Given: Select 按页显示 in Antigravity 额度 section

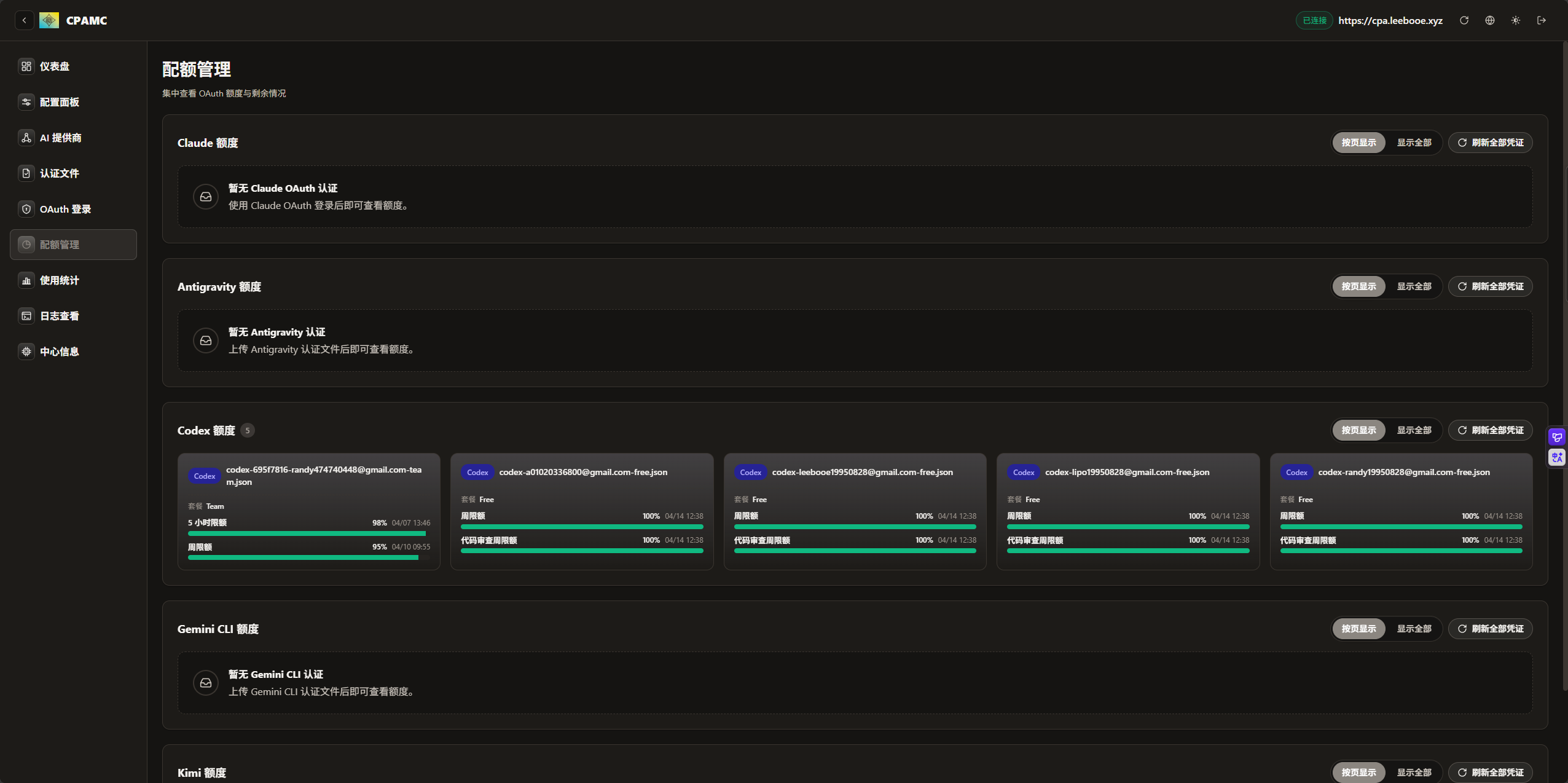Looking at the screenshot, I should (x=1358, y=286).
